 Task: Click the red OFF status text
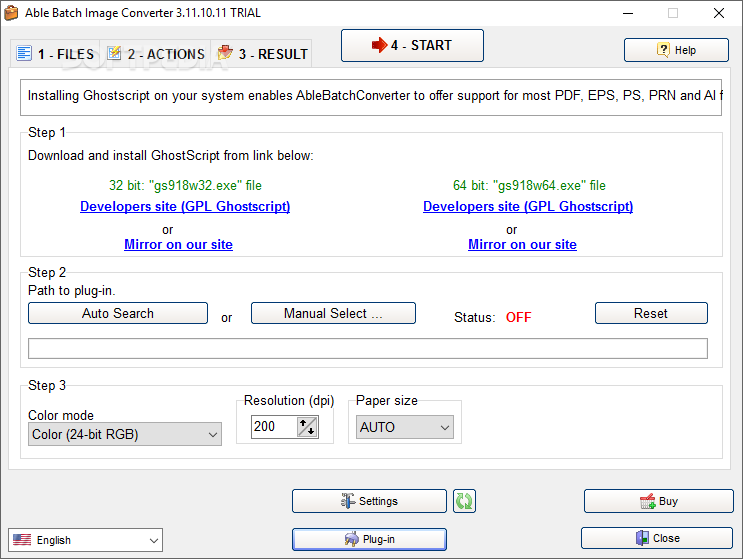tap(518, 317)
